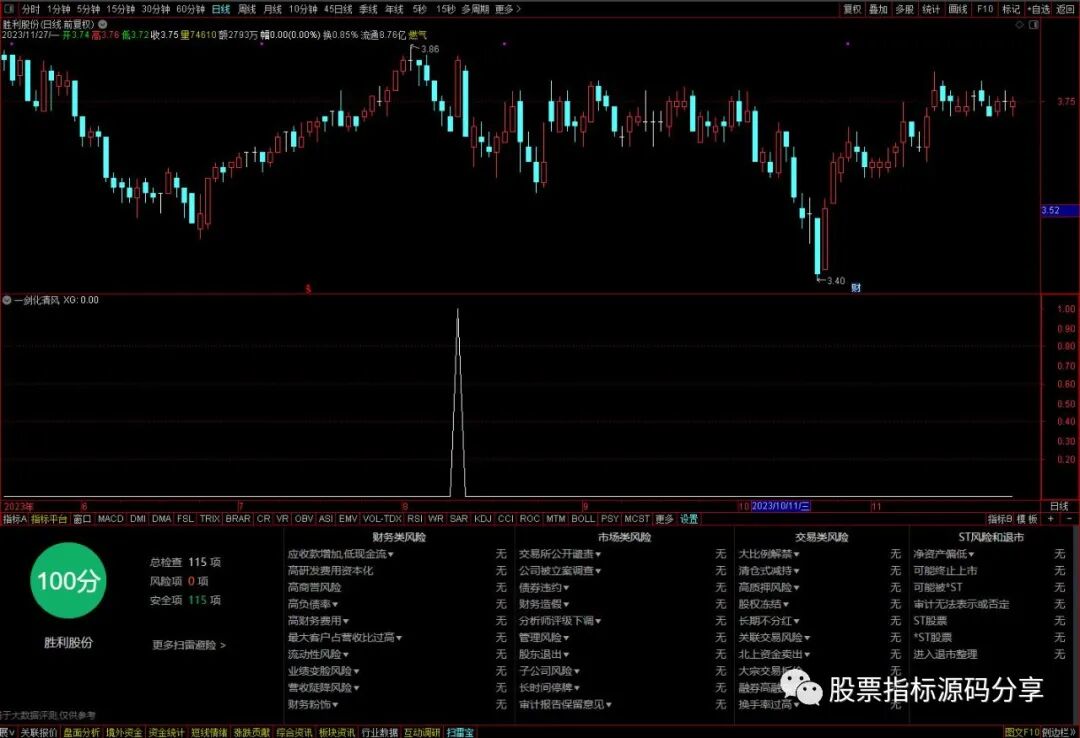
Task: Select the MACD indicator tab
Action: click(110, 519)
